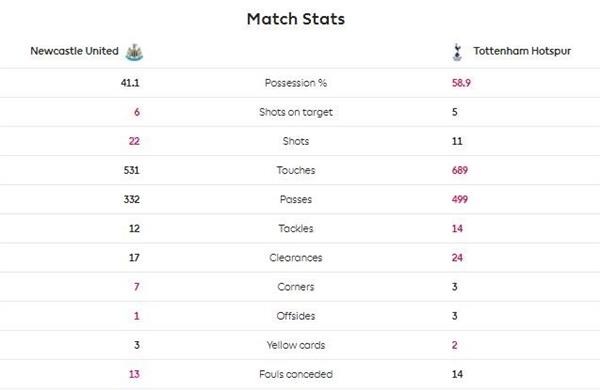Click Tottenham's 58.9 possession value

tap(461, 83)
